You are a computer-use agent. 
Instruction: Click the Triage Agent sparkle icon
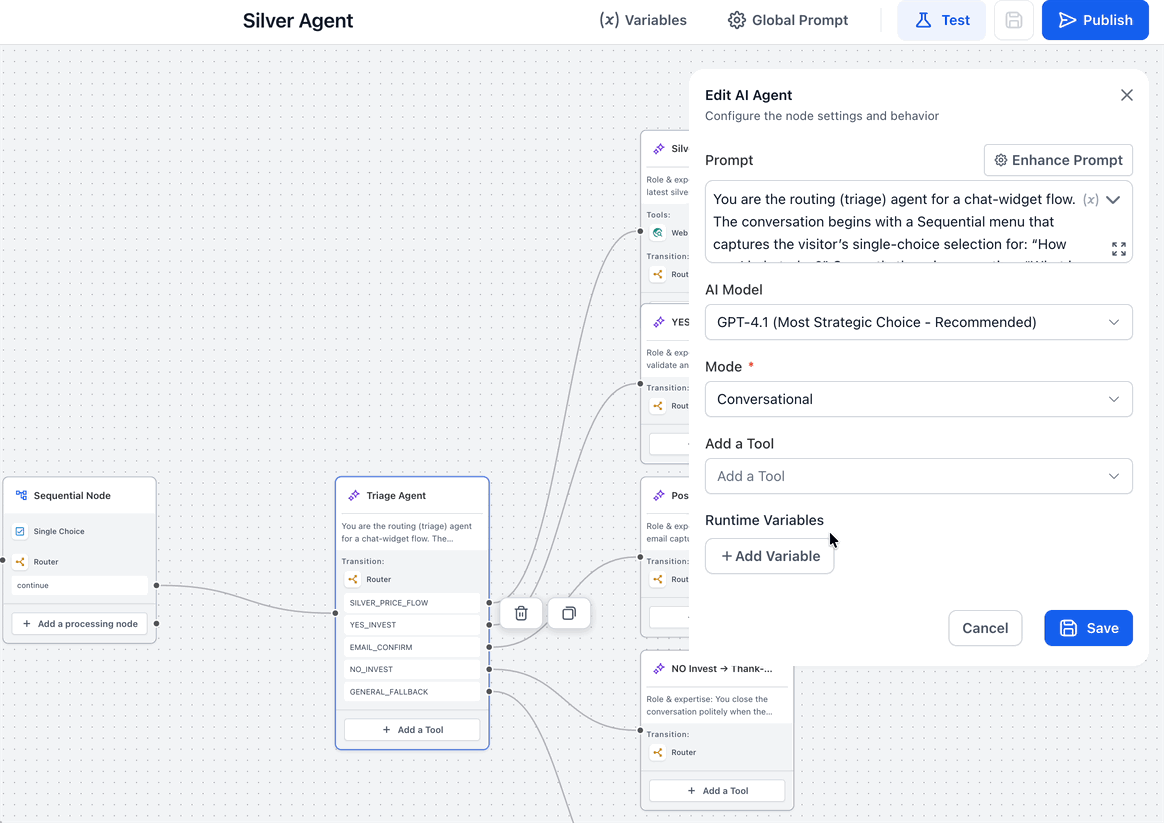(x=354, y=495)
